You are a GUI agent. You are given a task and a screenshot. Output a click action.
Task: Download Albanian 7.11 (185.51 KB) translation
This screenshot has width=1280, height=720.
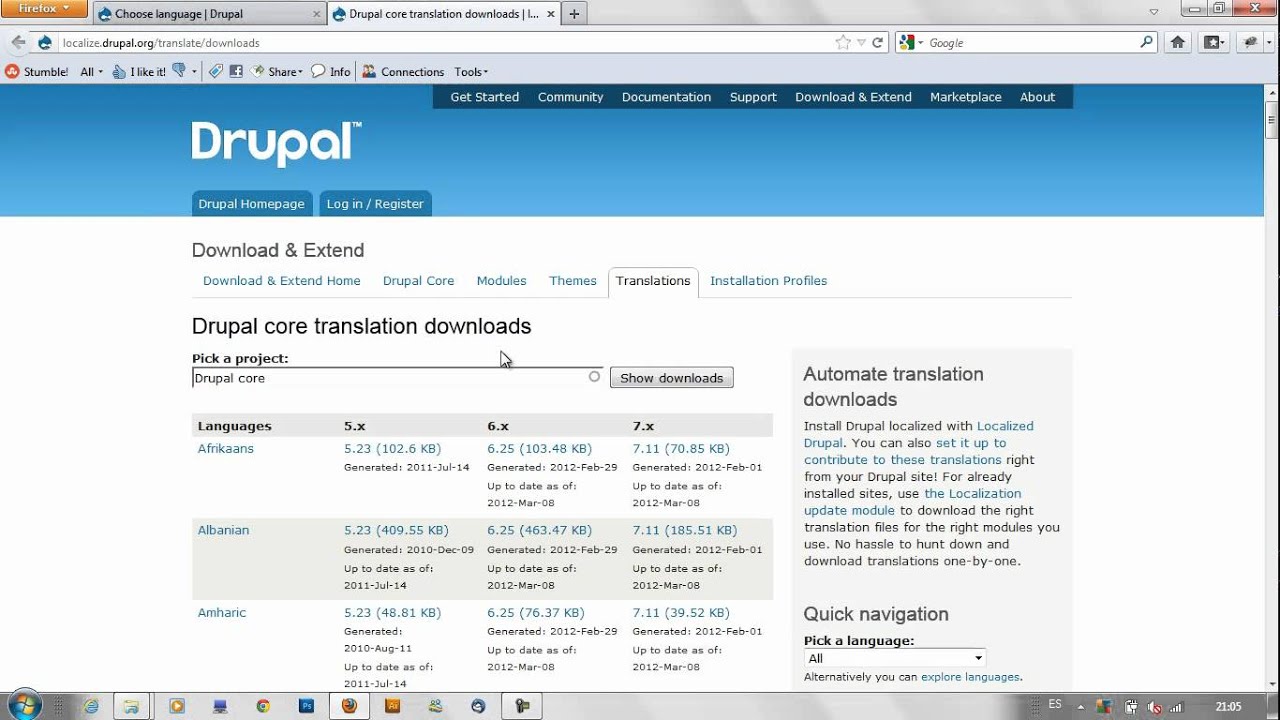click(x=685, y=531)
